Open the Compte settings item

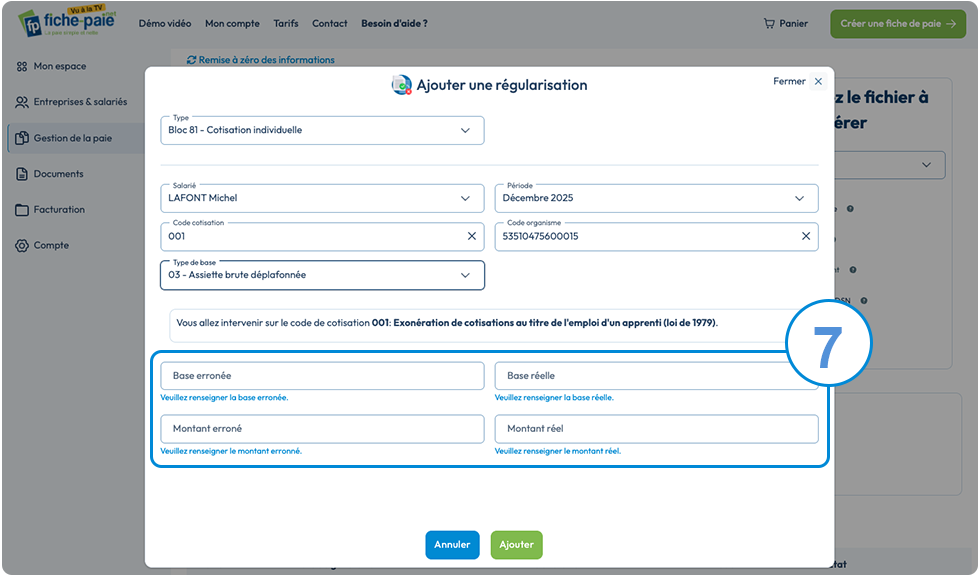point(42,246)
